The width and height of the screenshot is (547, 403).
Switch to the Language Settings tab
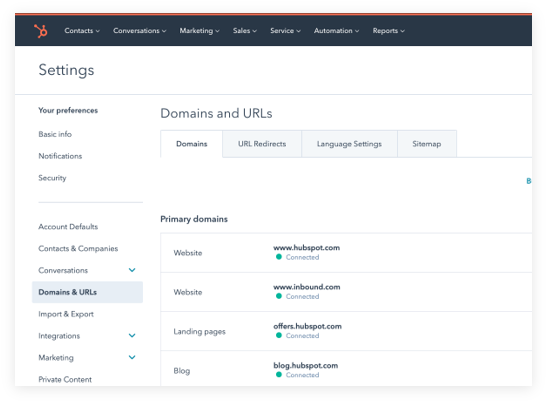[x=349, y=144]
